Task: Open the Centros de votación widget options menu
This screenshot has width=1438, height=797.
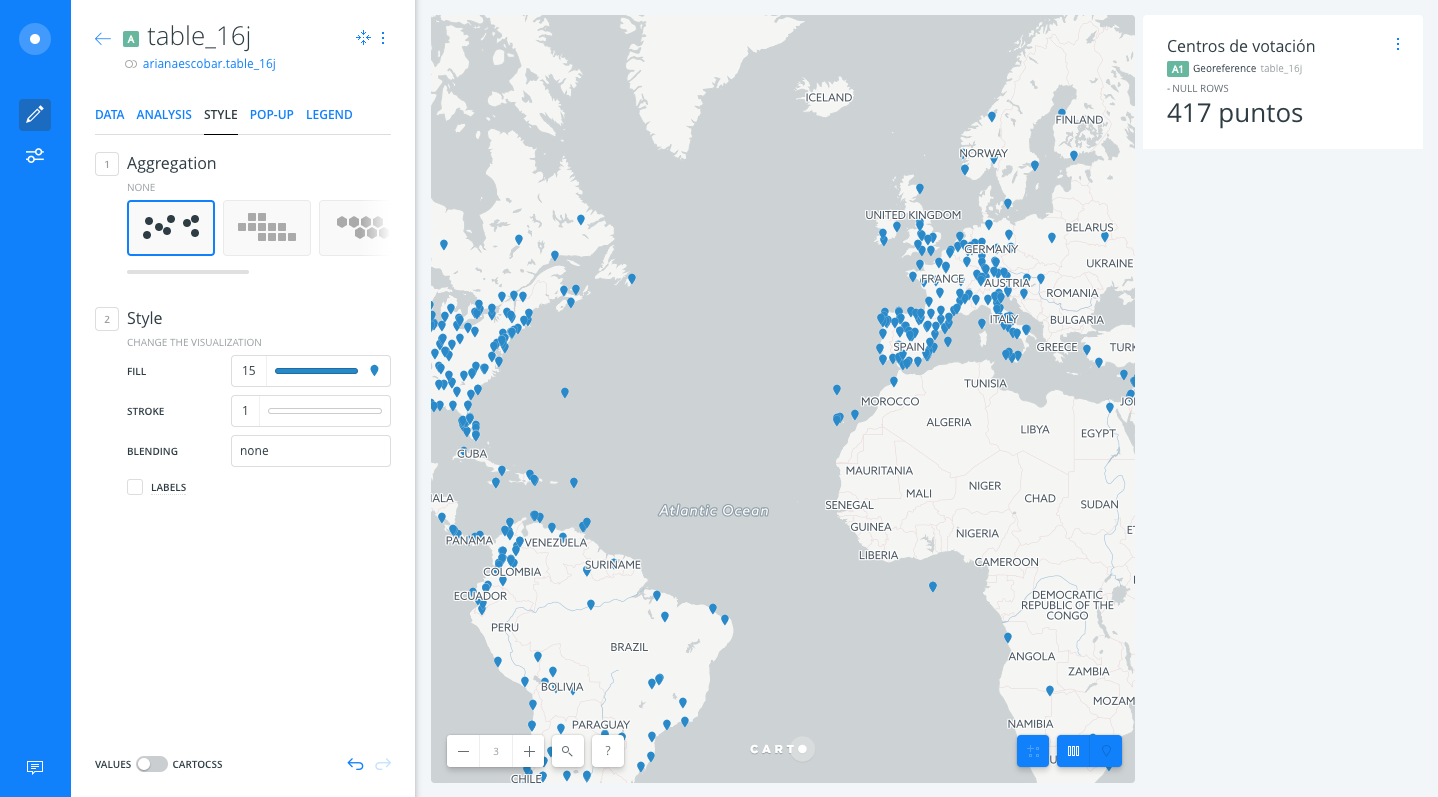Action: 1398,44
